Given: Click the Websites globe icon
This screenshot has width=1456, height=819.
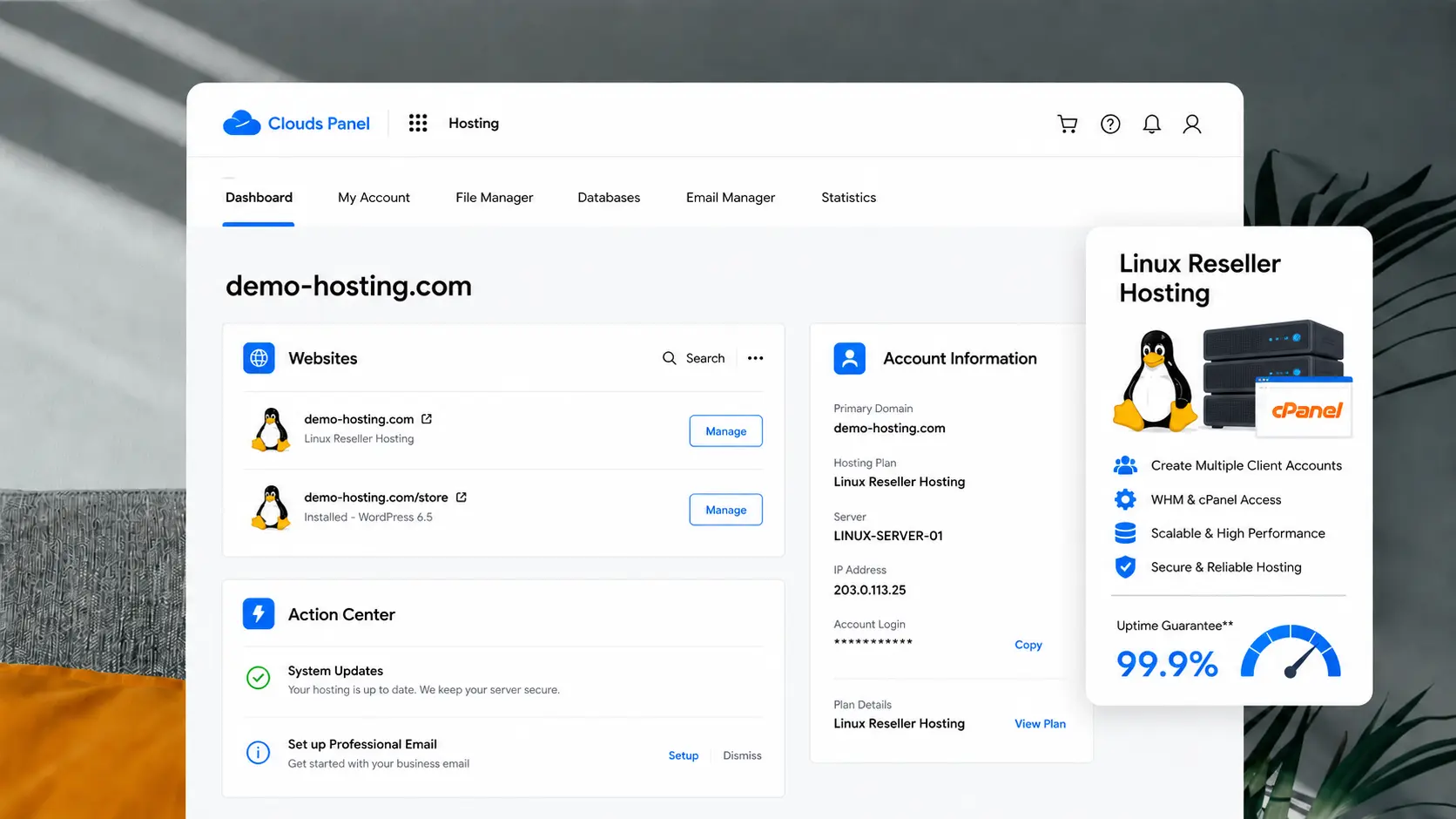Looking at the screenshot, I should tap(259, 358).
